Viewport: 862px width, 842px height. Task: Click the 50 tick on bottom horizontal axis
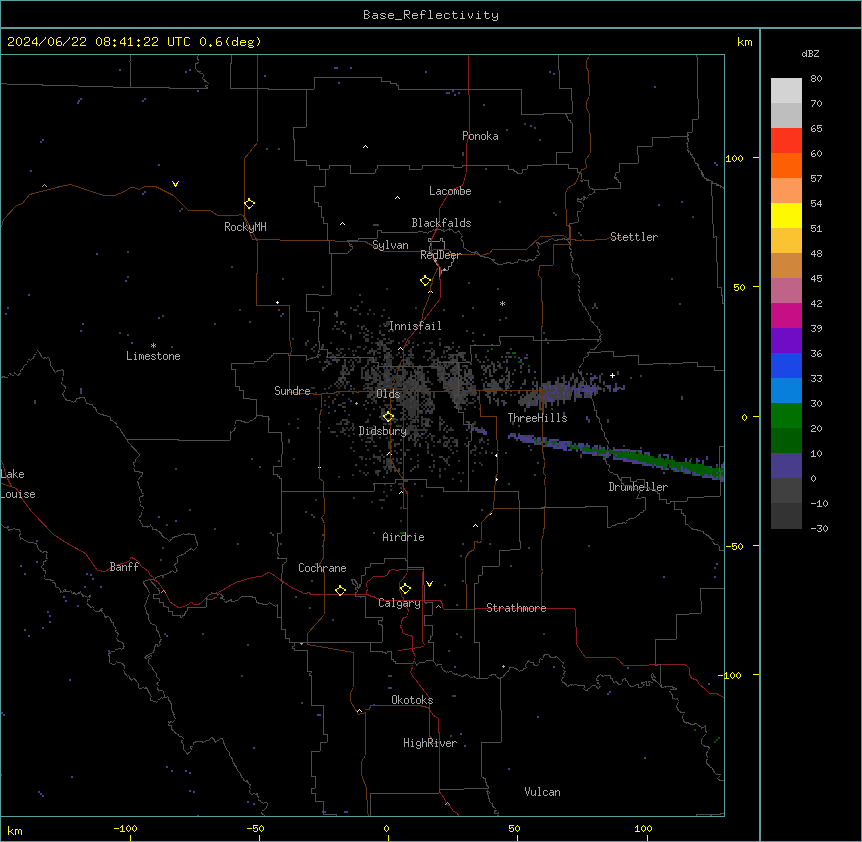[x=514, y=828]
